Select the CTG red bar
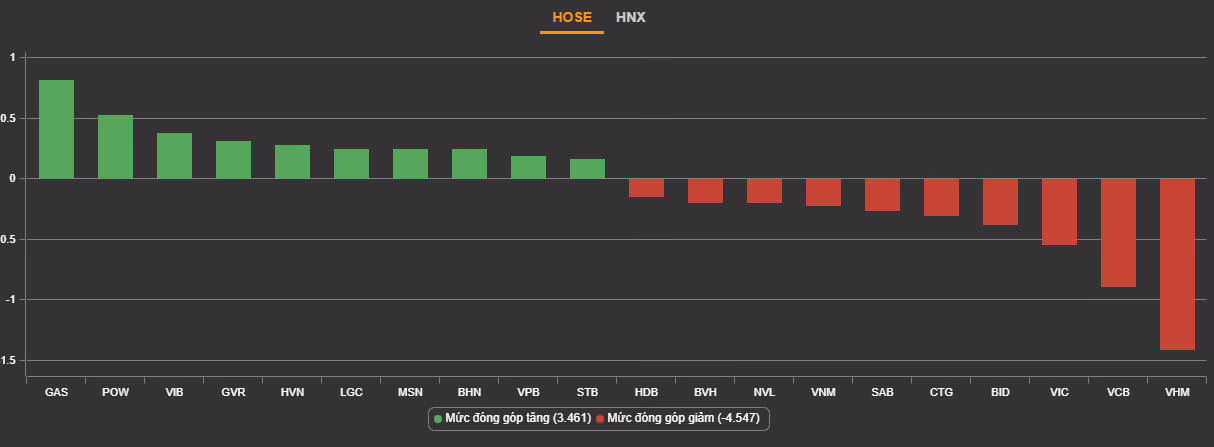 click(941, 197)
